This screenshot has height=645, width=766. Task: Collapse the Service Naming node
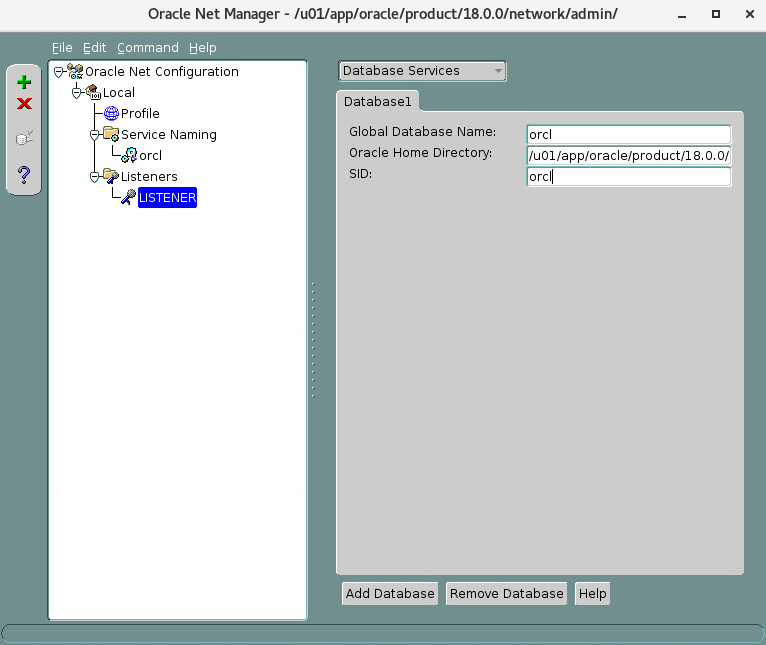(95, 135)
